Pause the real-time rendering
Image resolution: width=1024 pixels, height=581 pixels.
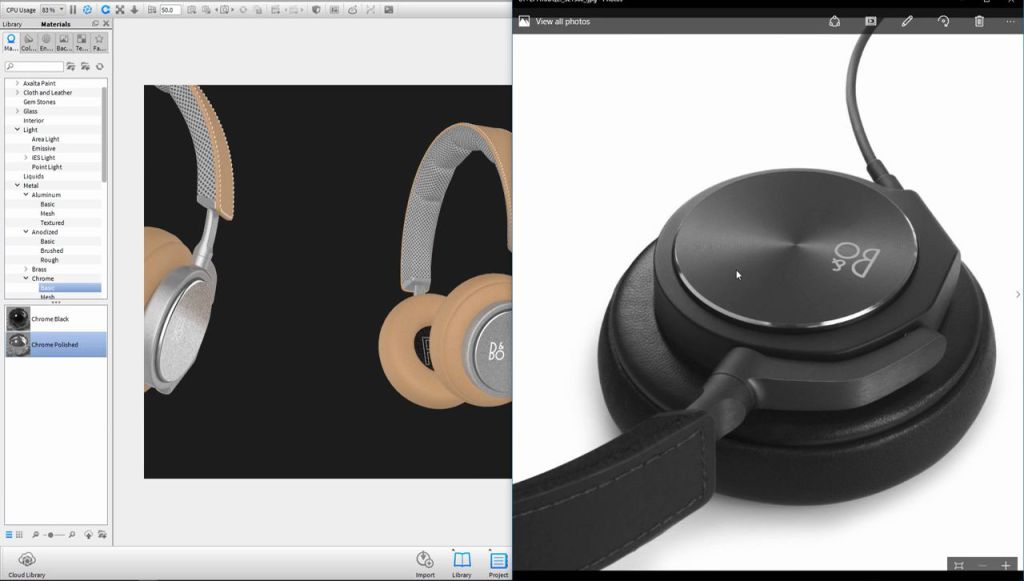pos(74,9)
